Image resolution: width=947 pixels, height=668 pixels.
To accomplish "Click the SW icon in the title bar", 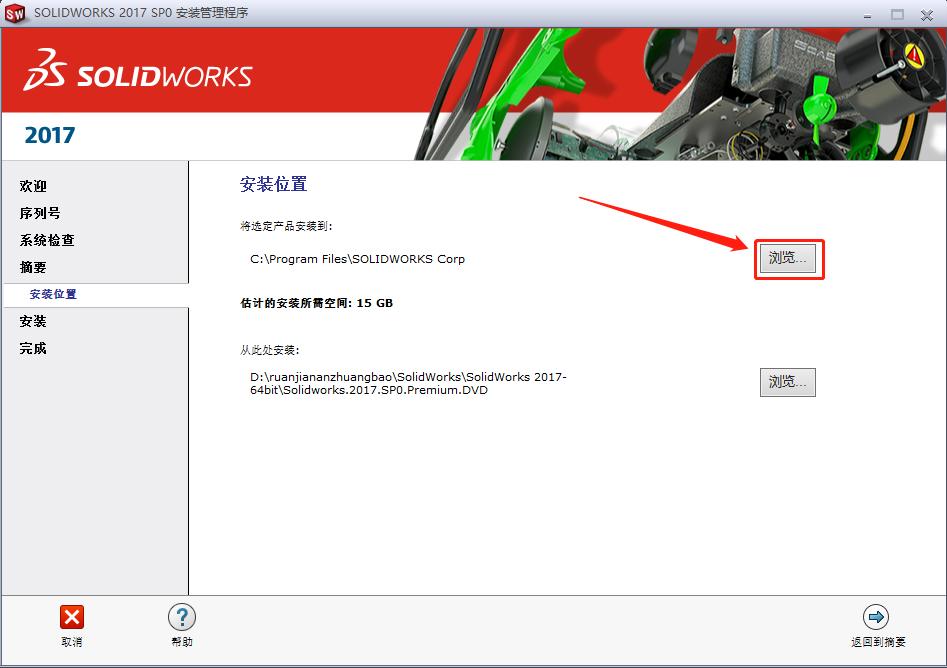I will tap(15, 14).
